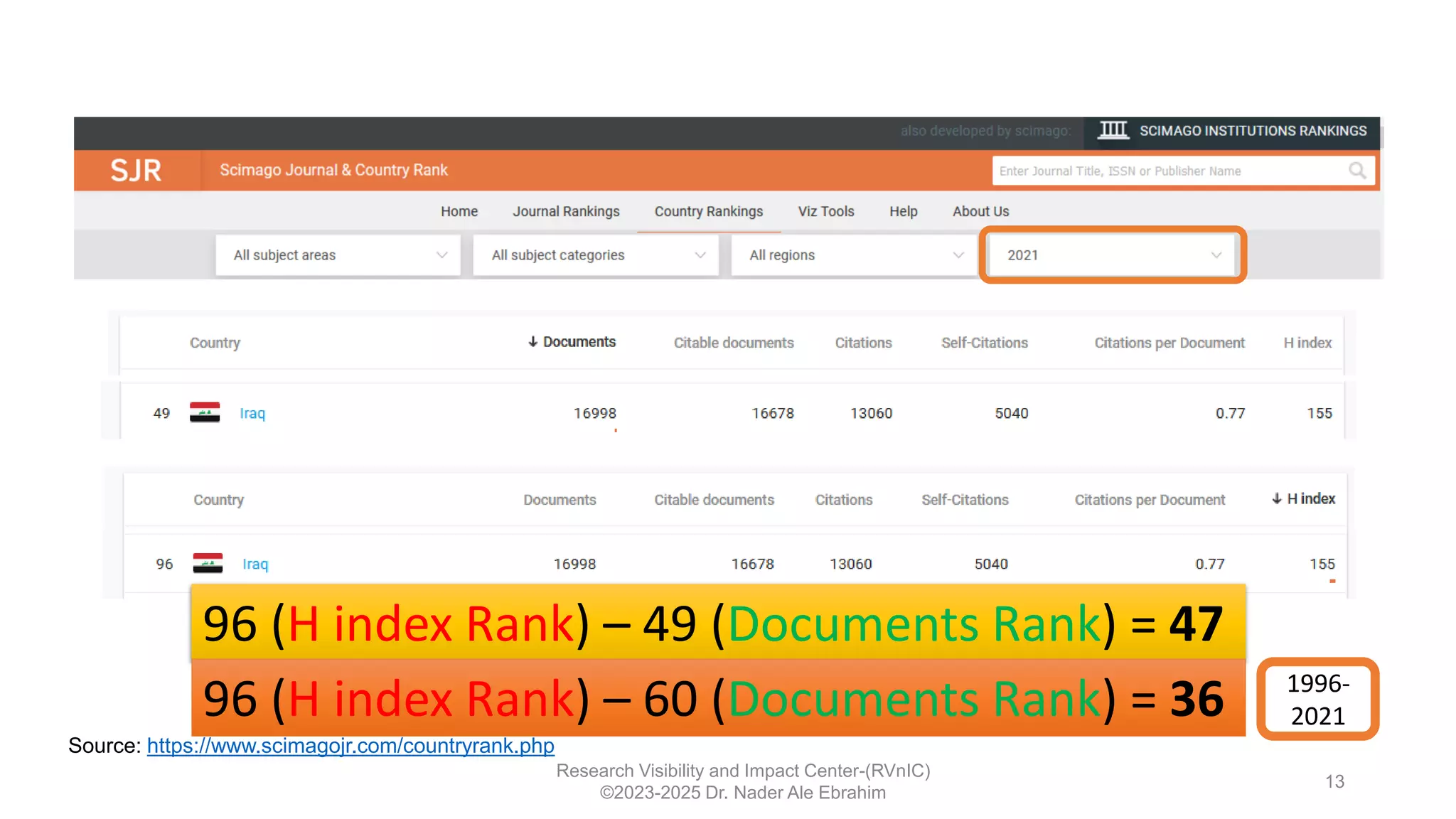Image resolution: width=1456 pixels, height=819 pixels.
Task: Open Viz Tools menu item
Action: click(826, 211)
